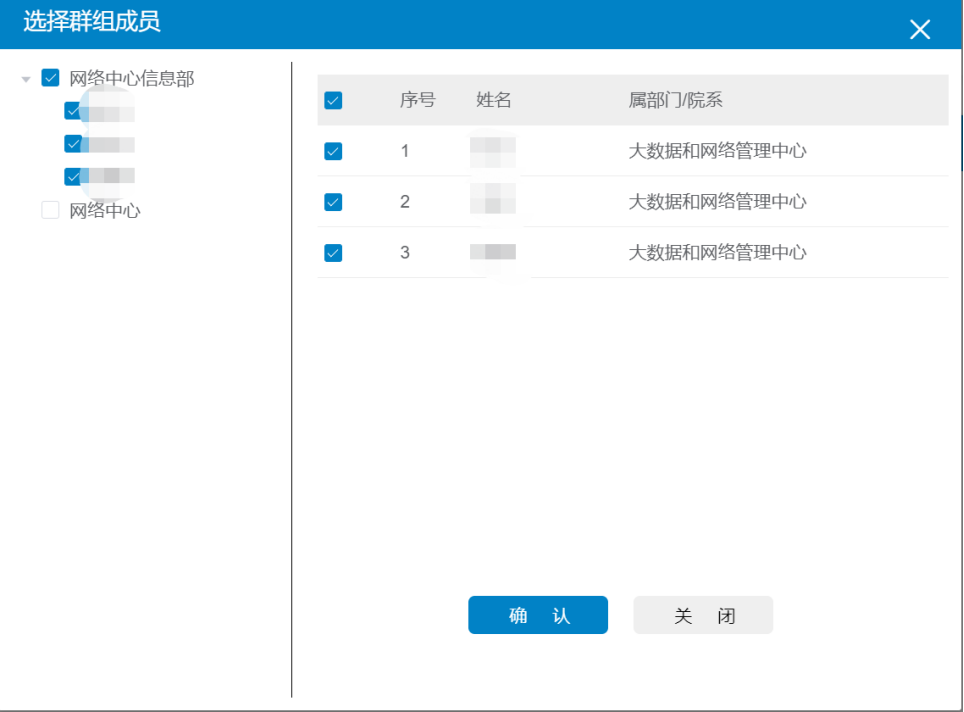The width and height of the screenshot is (964, 712).
Task: Toggle the select-all checkbox in the table header
Action: (333, 100)
